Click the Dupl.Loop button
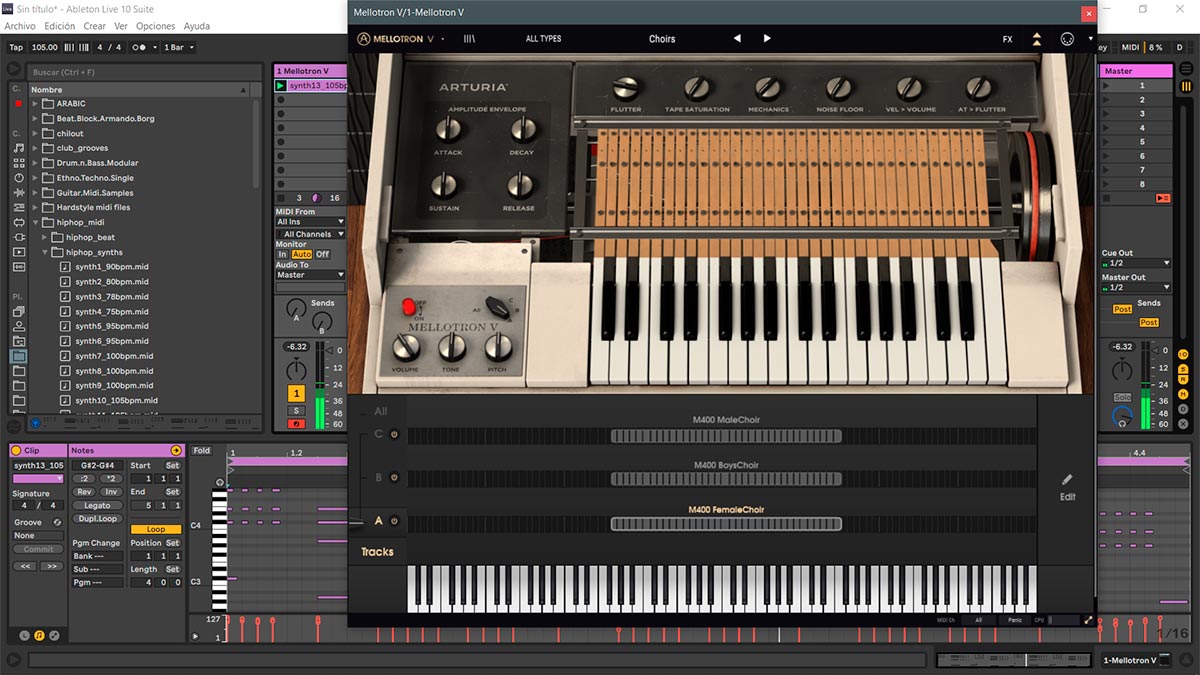 click(x=97, y=518)
